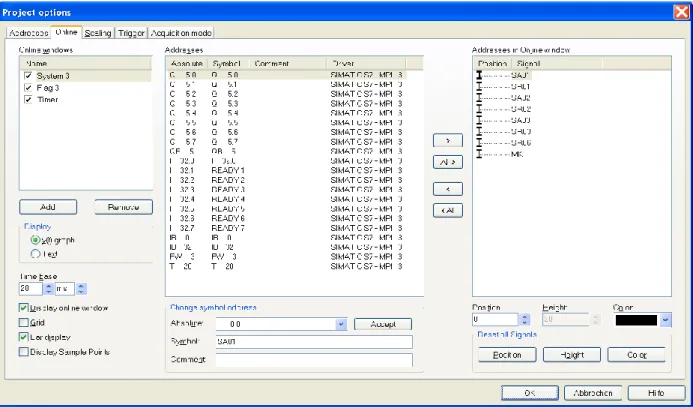
Task: Click the Hilfe button
Action: click(656, 393)
